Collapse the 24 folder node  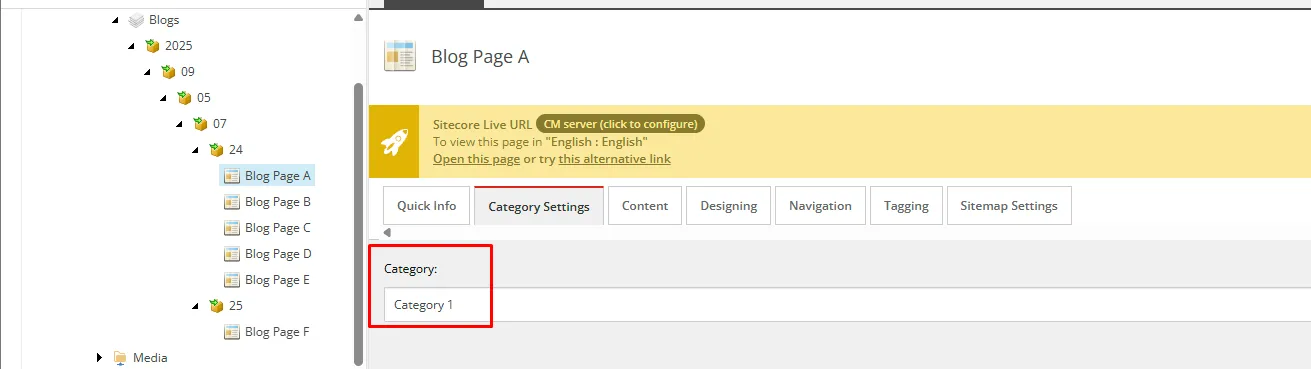[x=196, y=150]
